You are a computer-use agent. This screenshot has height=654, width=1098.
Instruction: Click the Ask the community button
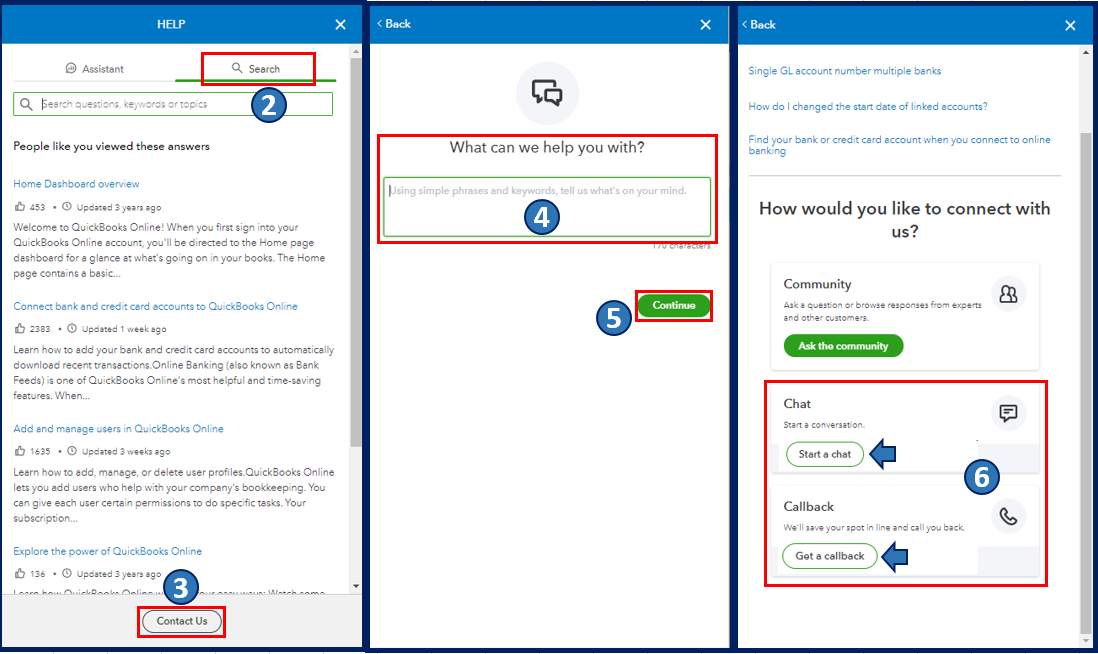(x=843, y=346)
